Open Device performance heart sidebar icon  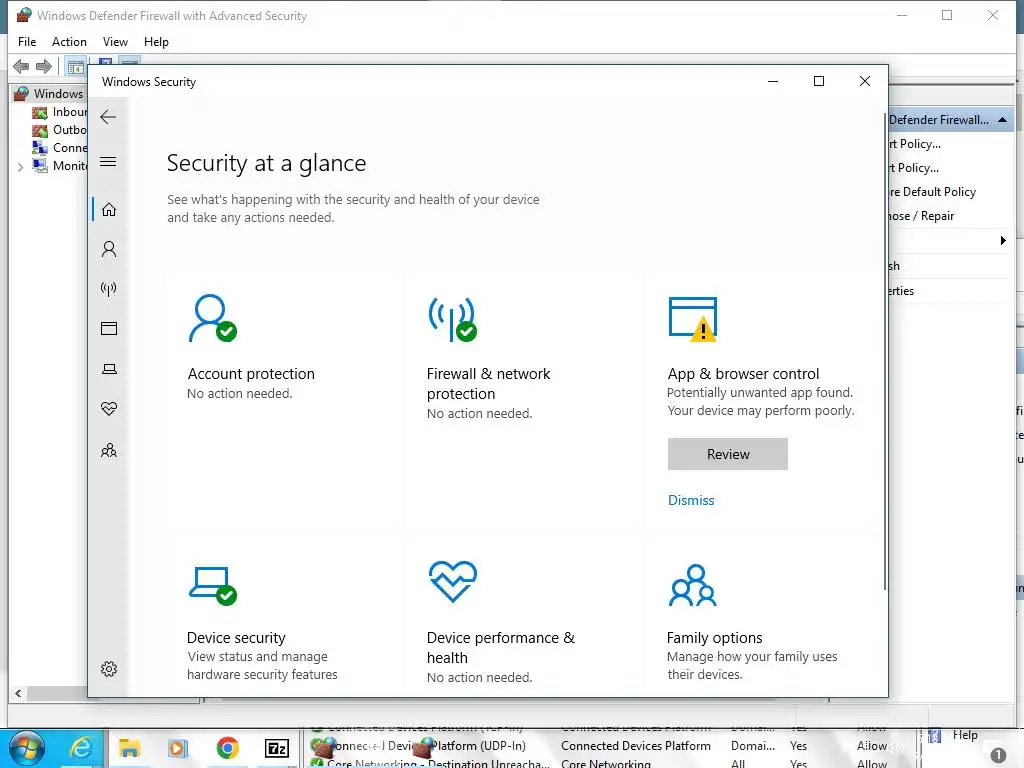[109, 409]
